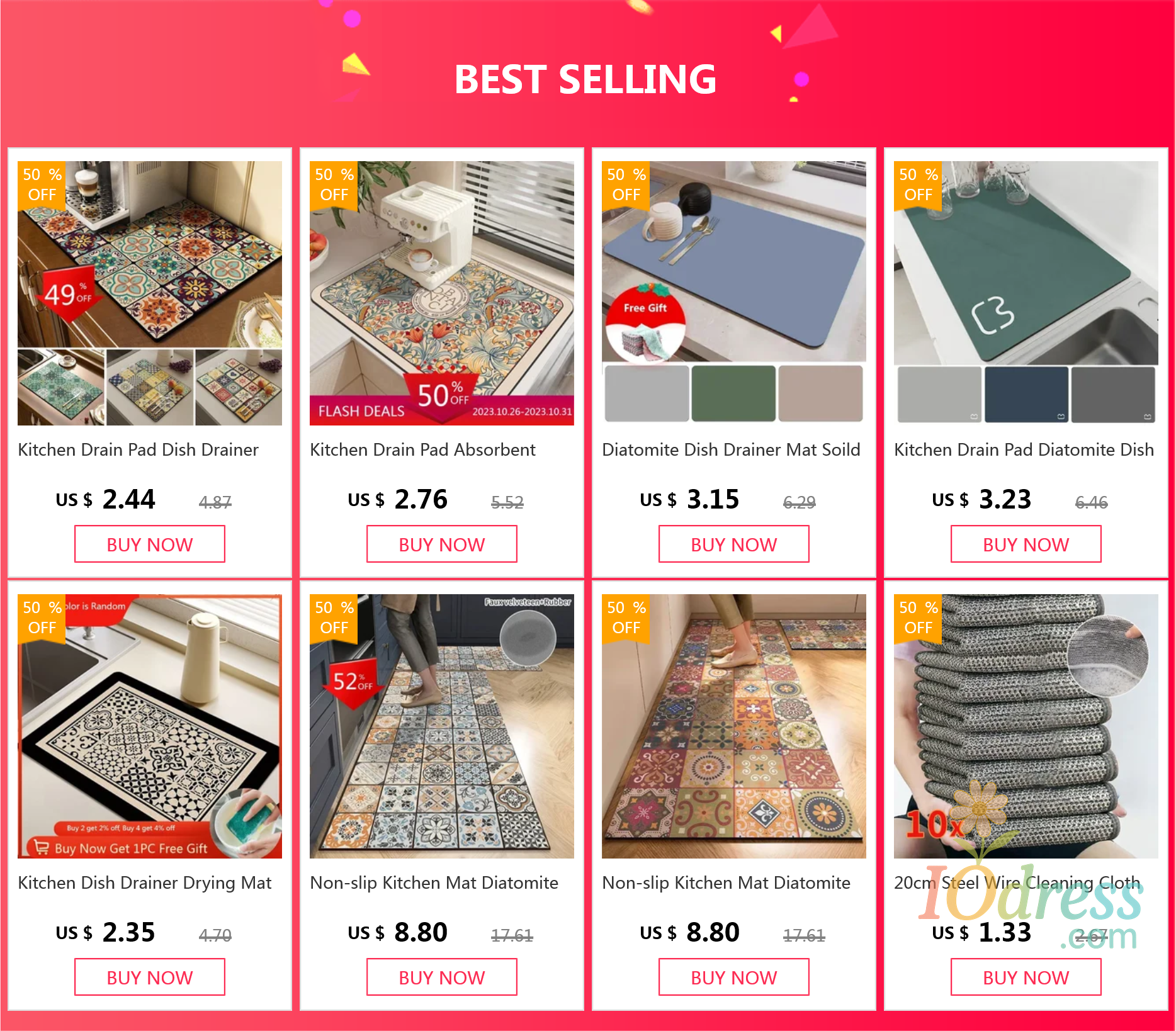Click BUY NOW for the 20cm Steel Wire Cleaning Cloth

[1026, 977]
